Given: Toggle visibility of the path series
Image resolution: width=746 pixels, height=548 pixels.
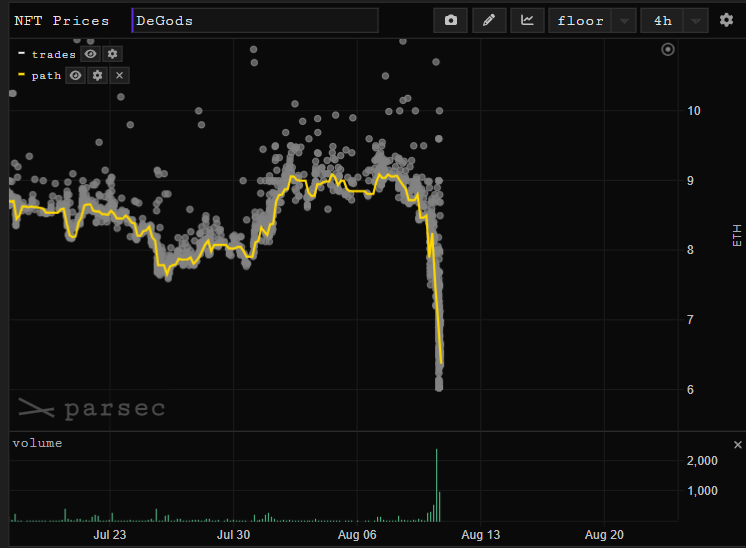Looking at the screenshot, I should pos(75,75).
